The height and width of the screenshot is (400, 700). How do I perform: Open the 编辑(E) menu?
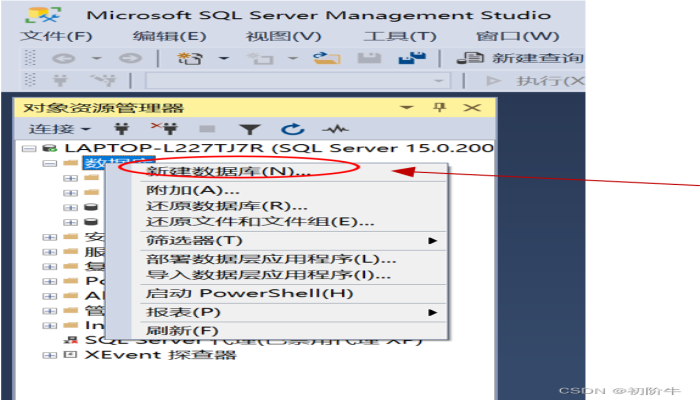pyautogui.click(x=169, y=36)
